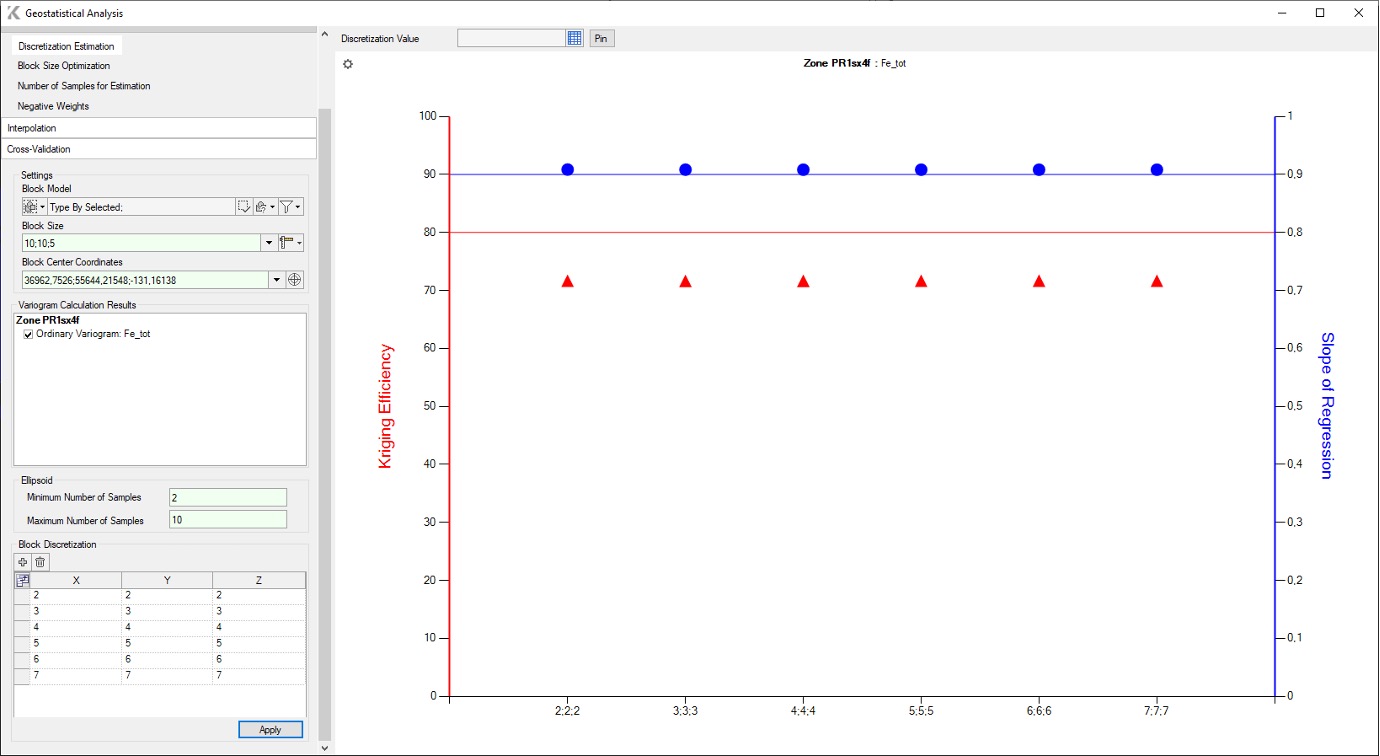Click the crosshair icon beside Block Center Coordinates
The height and width of the screenshot is (756, 1380).
point(294,279)
